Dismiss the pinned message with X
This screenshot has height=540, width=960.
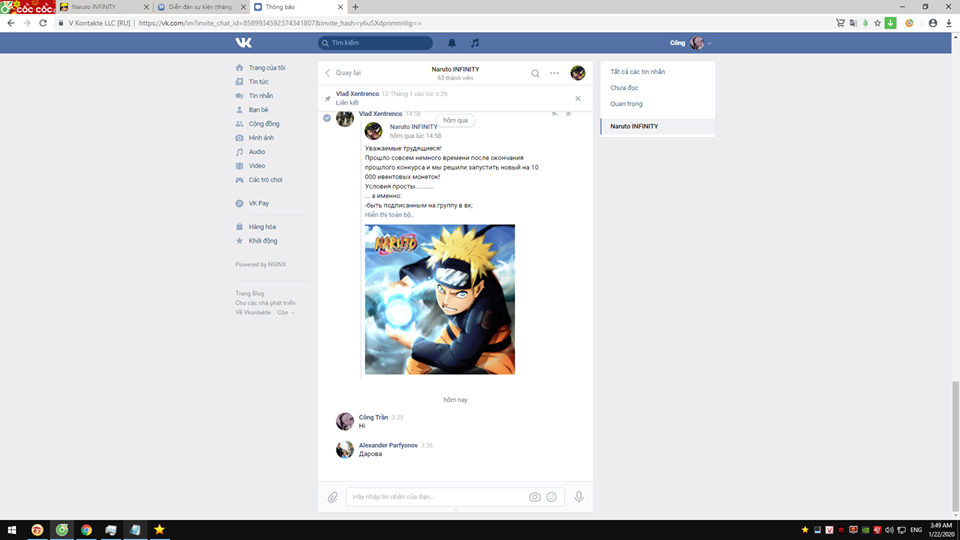point(578,98)
